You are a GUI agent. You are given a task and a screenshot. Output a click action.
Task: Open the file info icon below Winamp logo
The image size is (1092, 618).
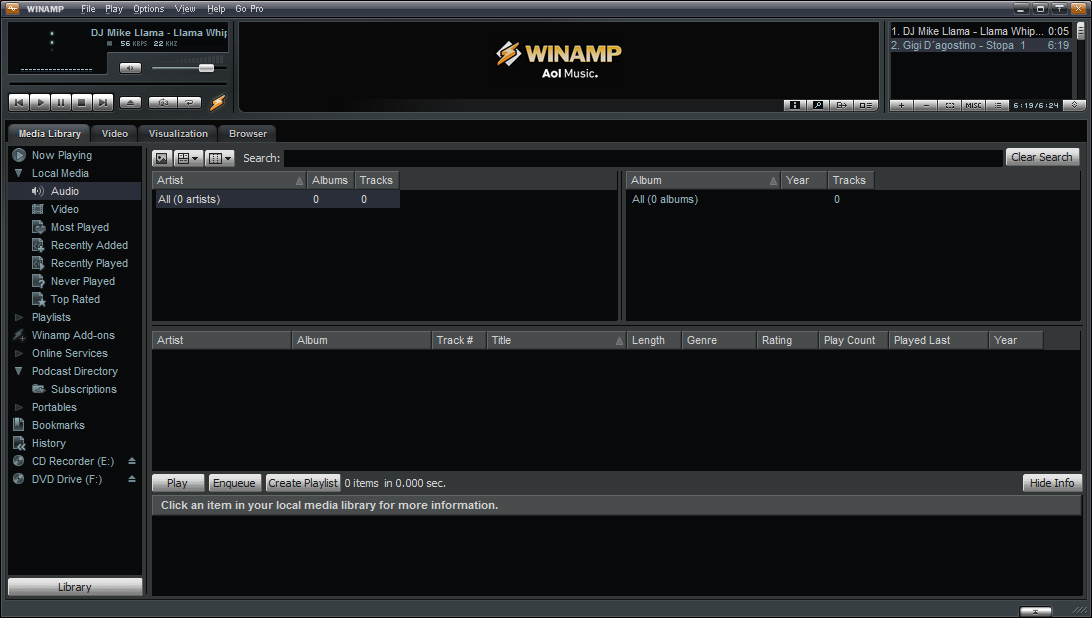pyautogui.click(x=795, y=105)
